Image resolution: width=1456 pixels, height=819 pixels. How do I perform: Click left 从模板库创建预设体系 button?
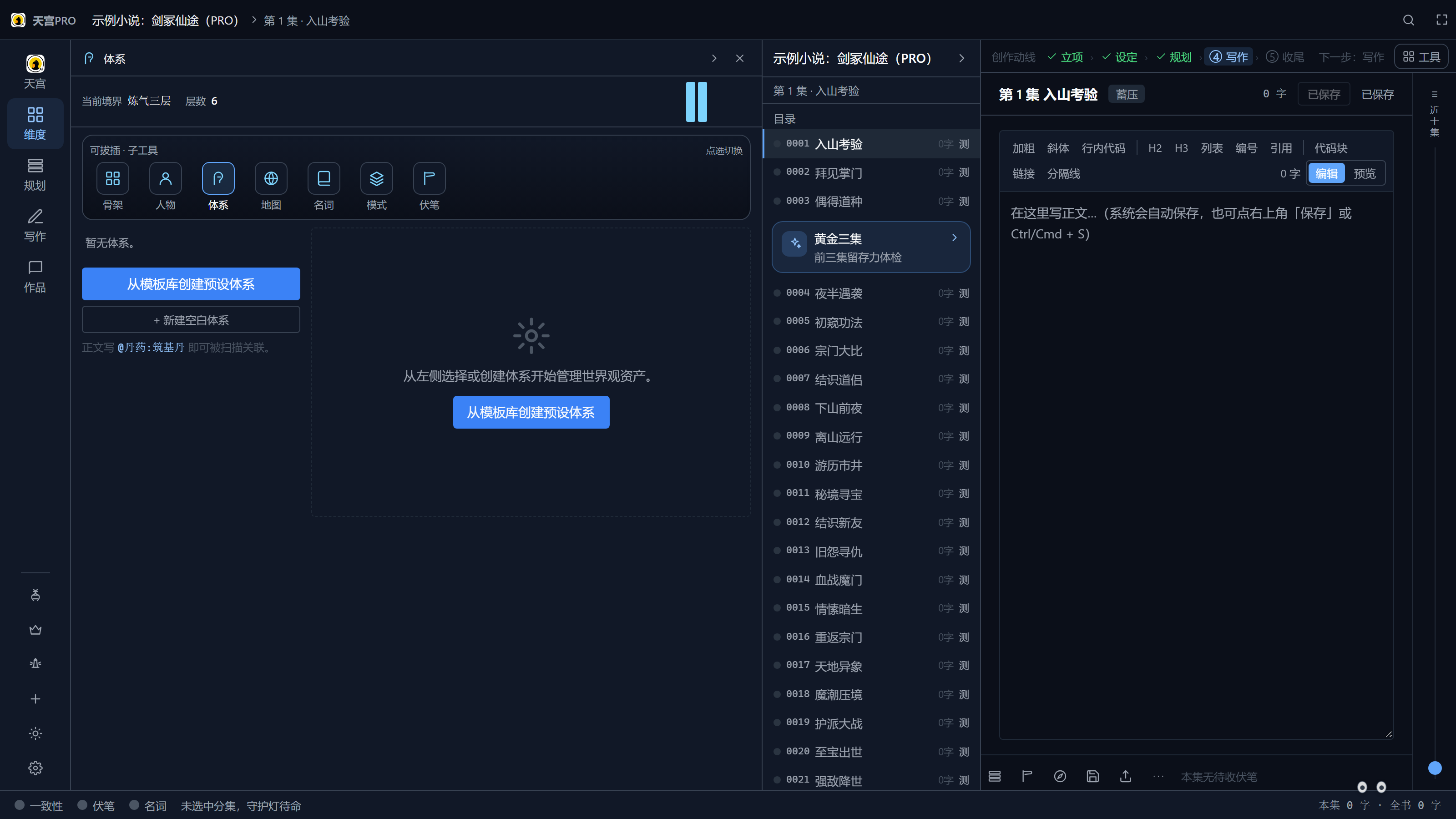point(191,284)
